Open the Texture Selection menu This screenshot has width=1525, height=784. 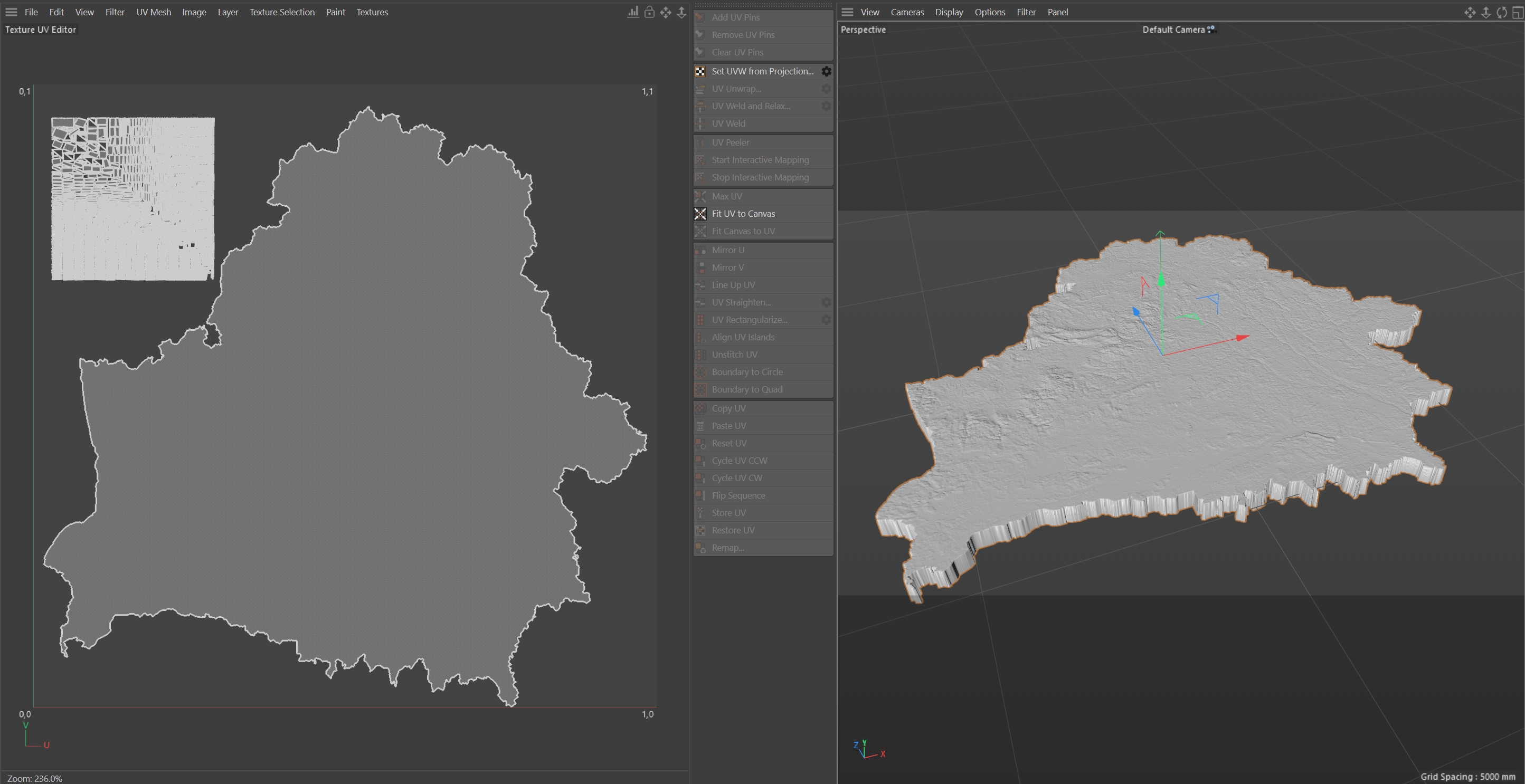282,12
